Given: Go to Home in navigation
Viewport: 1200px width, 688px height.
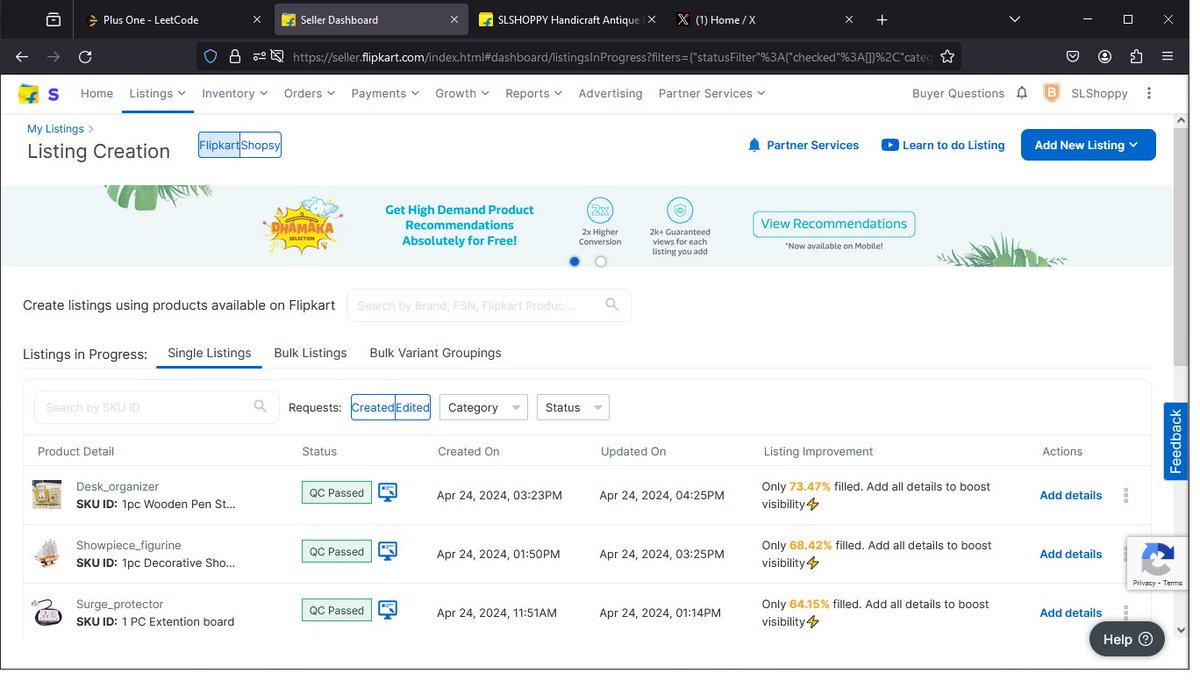Looking at the screenshot, I should click(x=97, y=93).
